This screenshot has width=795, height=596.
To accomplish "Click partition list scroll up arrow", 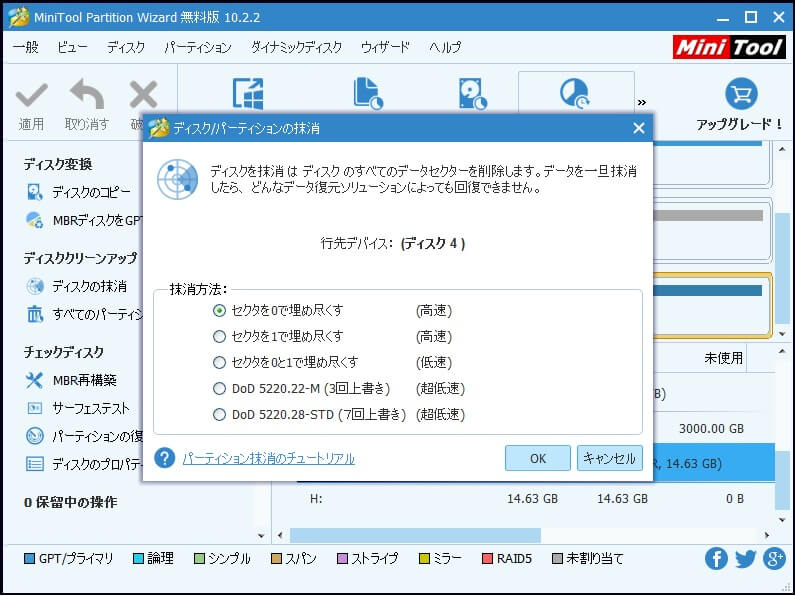I will tap(782, 351).
